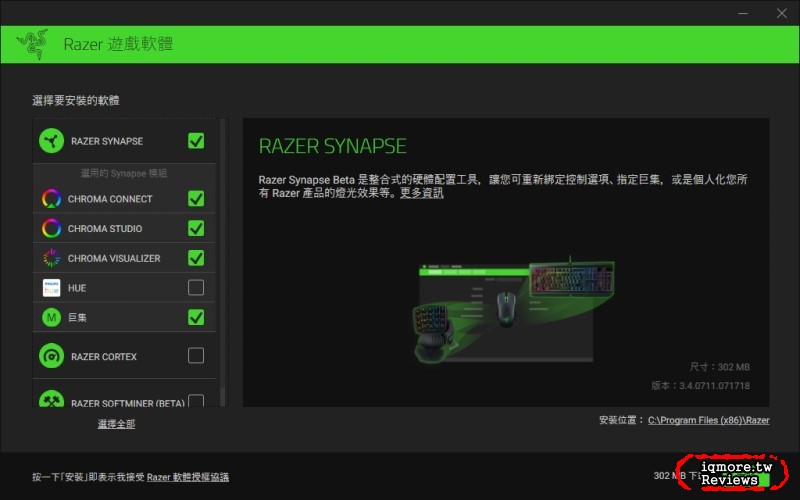Viewport: 800px width, 500px height.
Task: Click the Chroma Visualizer icon
Action: [x=52, y=258]
